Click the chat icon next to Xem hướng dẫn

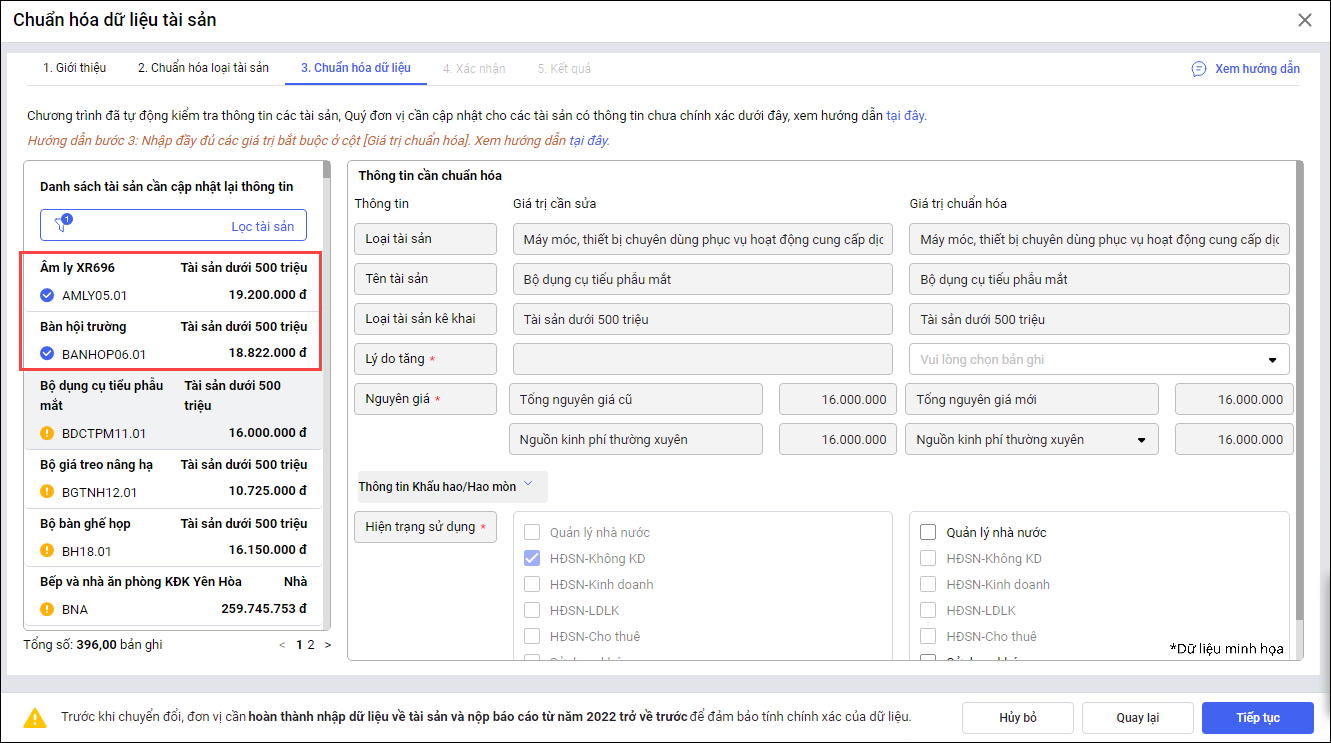pos(1198,69)
